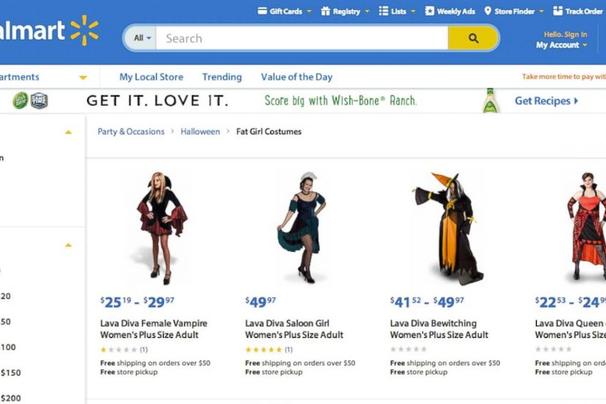
Task: Click the Walmart spark logo
Action: point(84,30)
